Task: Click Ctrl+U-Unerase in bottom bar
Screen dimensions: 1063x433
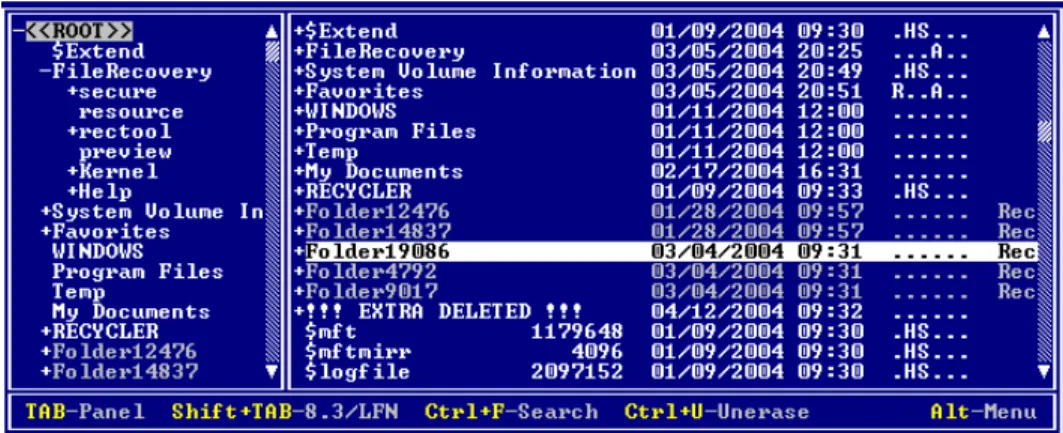Action: 717,411
